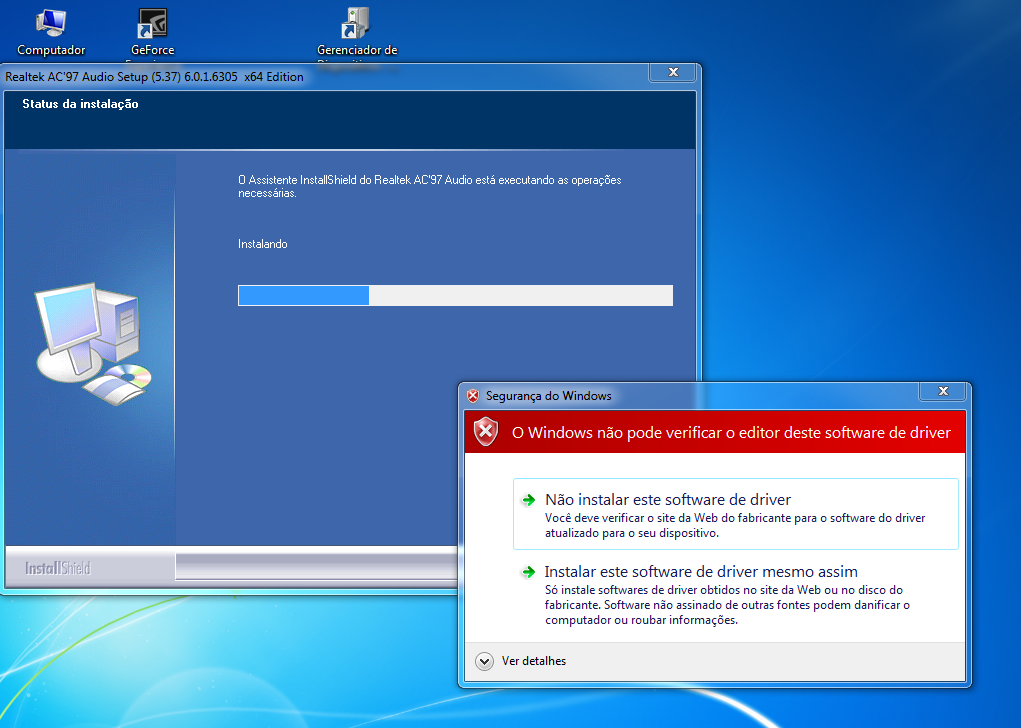The width and height of the screenshot is (1021, 728).
Task: Click the green arrow beside "Instalar este software"
Action: (528, 572)
